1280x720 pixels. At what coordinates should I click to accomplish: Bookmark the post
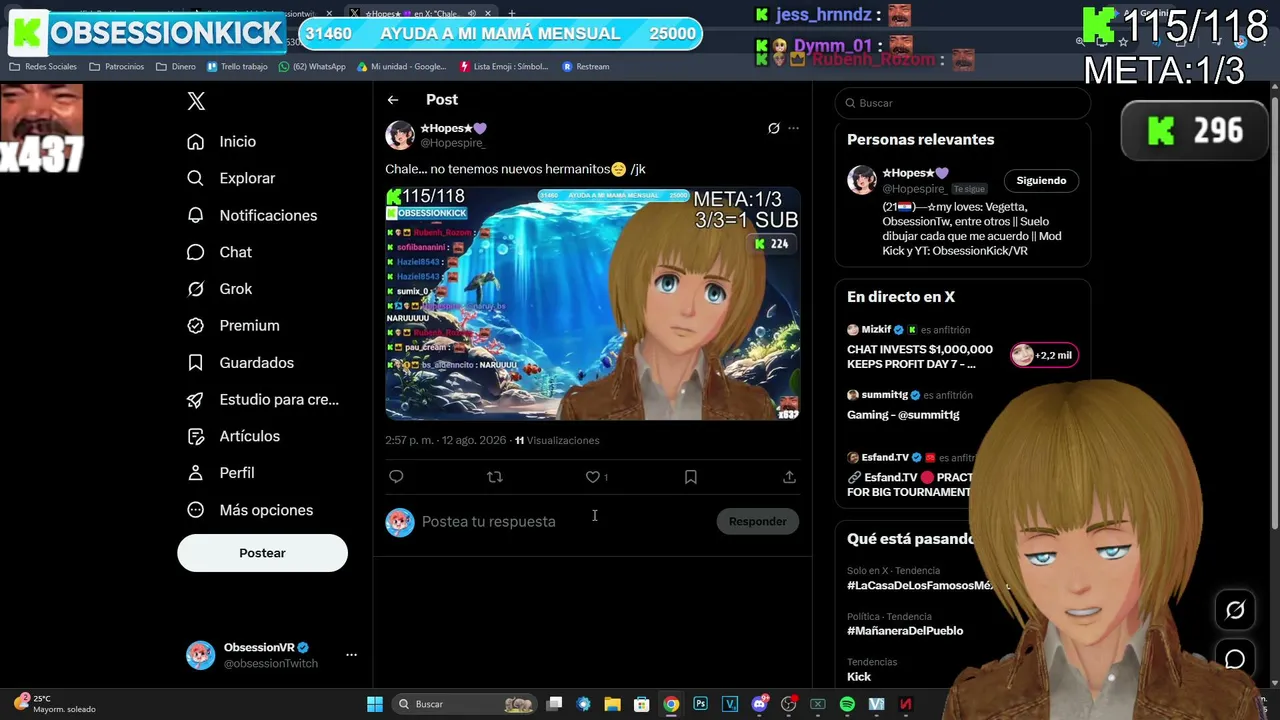691,477
